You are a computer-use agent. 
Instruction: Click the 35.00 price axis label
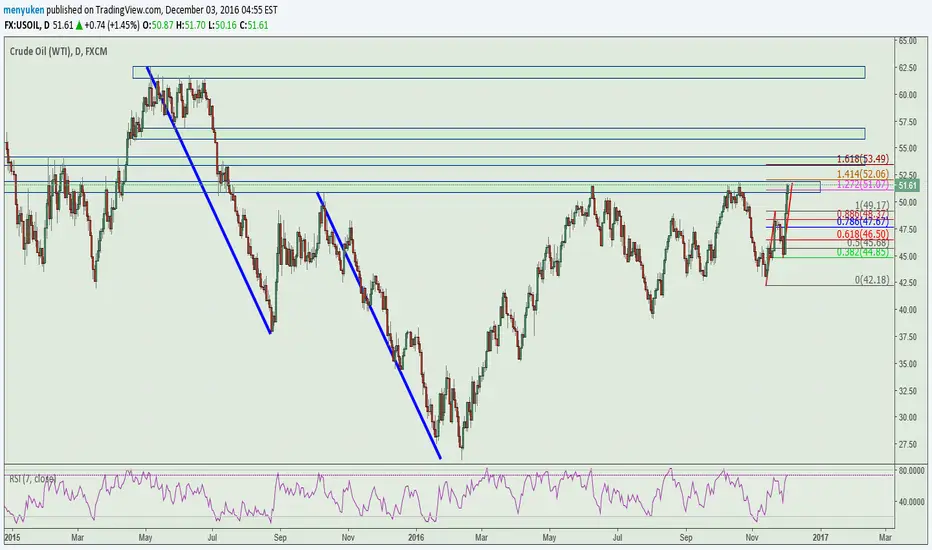tap(907, 363)
